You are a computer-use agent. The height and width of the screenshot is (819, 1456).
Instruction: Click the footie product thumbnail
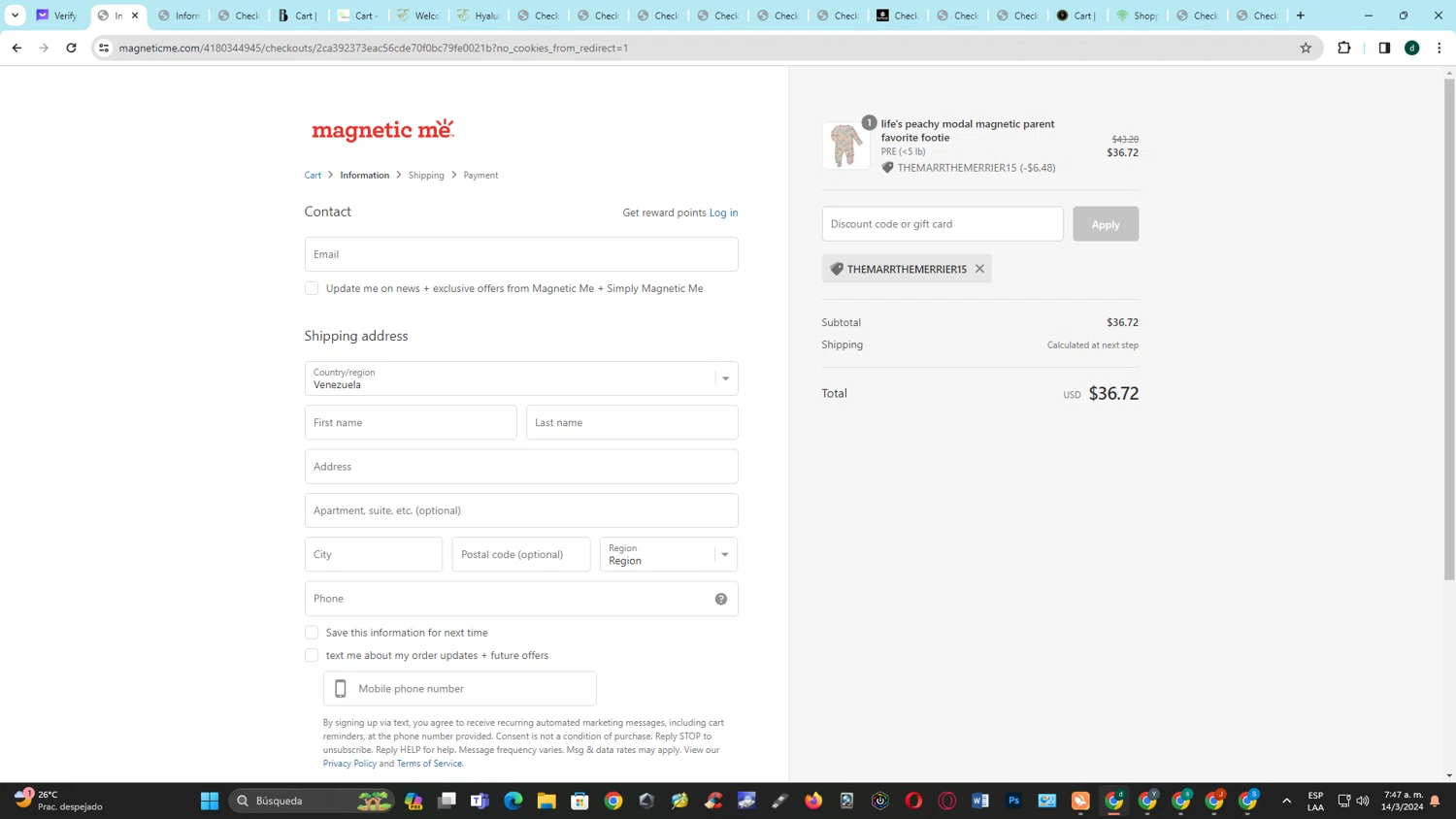(x=846, y=146)
